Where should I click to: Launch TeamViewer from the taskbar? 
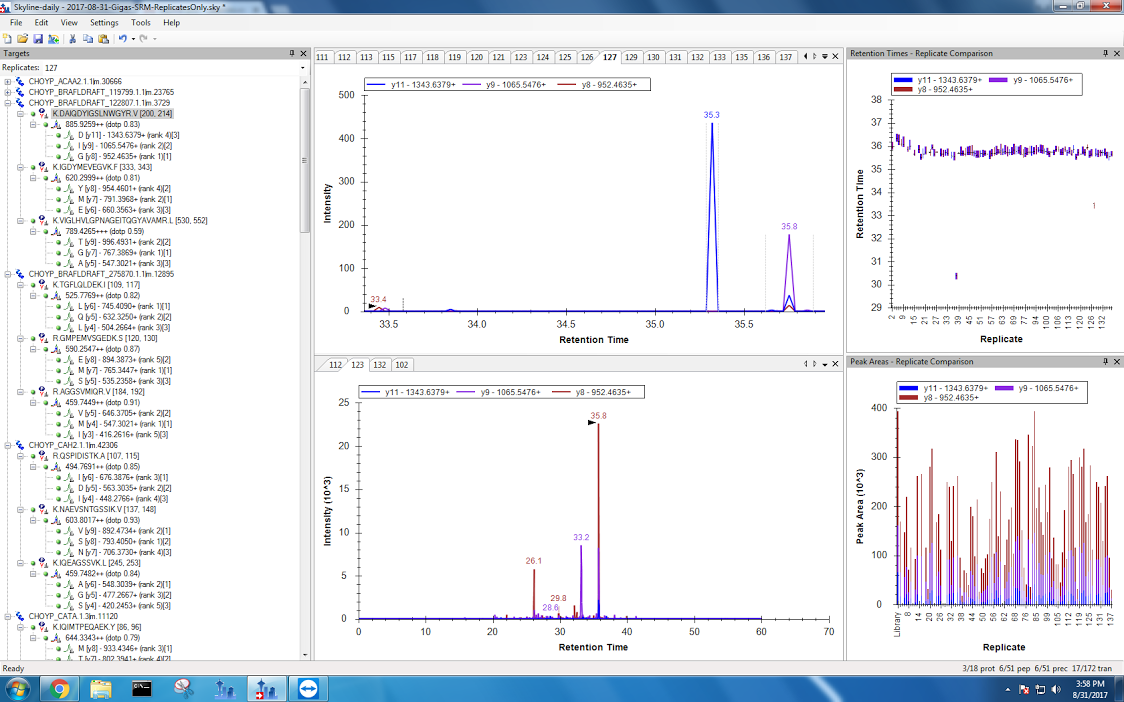click(x=303, y=688)
